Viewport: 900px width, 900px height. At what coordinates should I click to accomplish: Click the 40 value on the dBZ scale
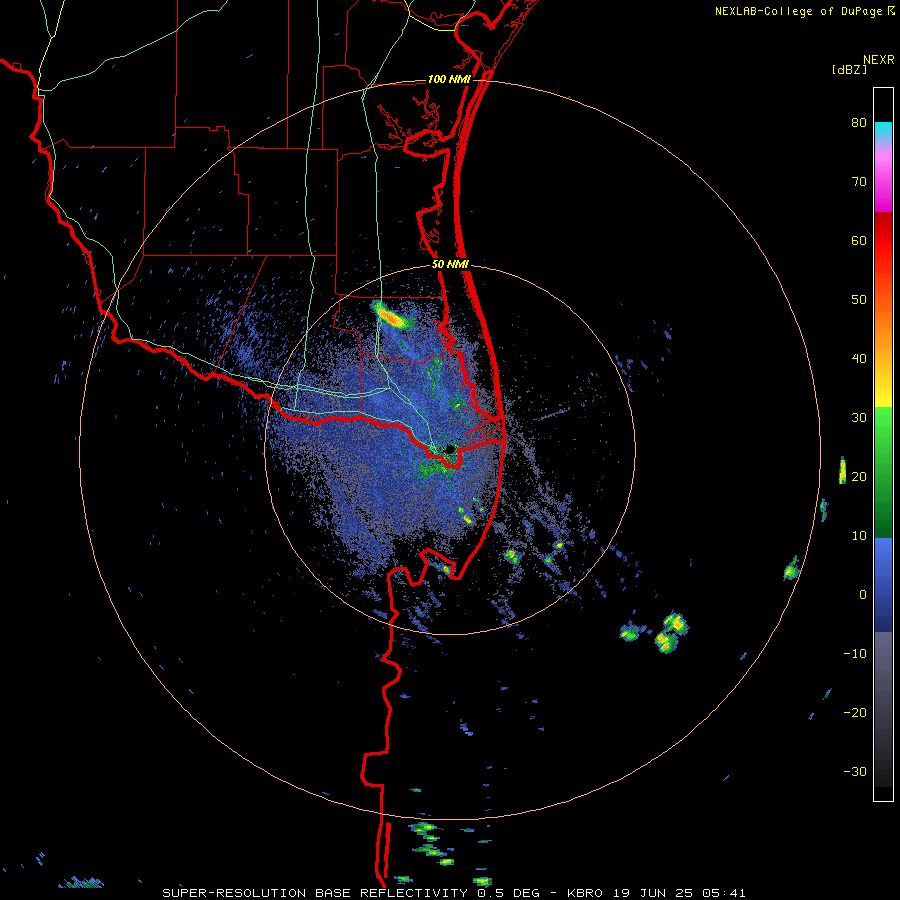(859, 359)
